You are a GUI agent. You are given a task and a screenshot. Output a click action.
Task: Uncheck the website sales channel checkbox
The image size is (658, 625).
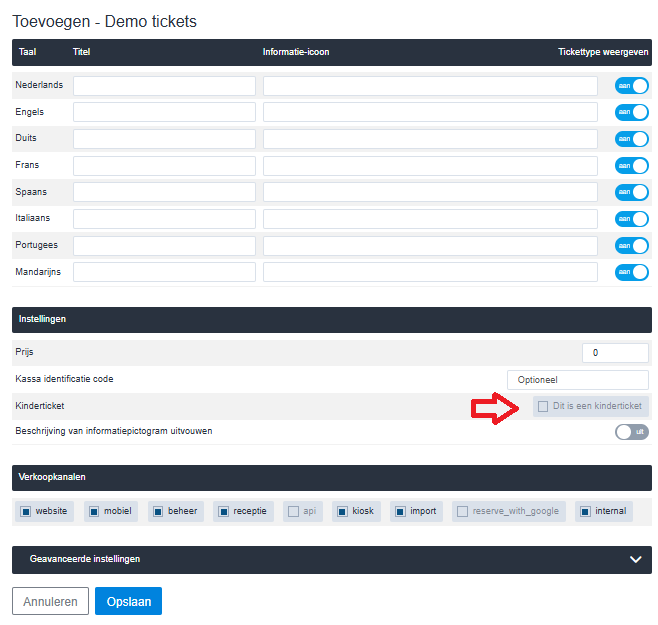pos(26,511)
